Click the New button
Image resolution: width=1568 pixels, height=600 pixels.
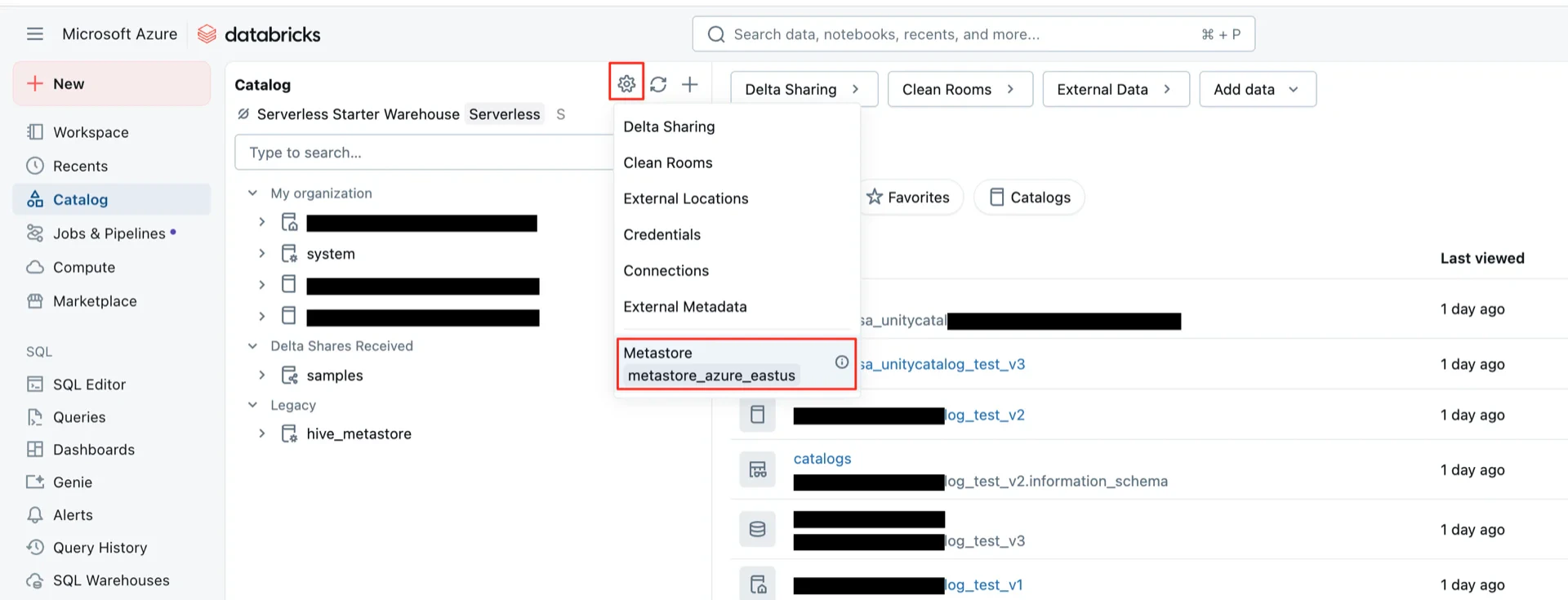click(x=112, y=83)
